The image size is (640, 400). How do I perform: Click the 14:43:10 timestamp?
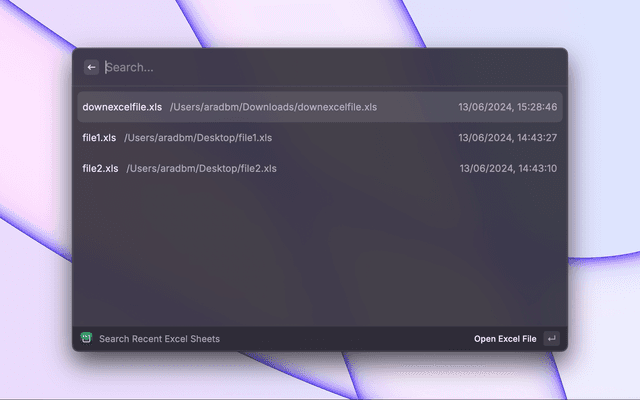pyautogui.click(x=508, y=168)
